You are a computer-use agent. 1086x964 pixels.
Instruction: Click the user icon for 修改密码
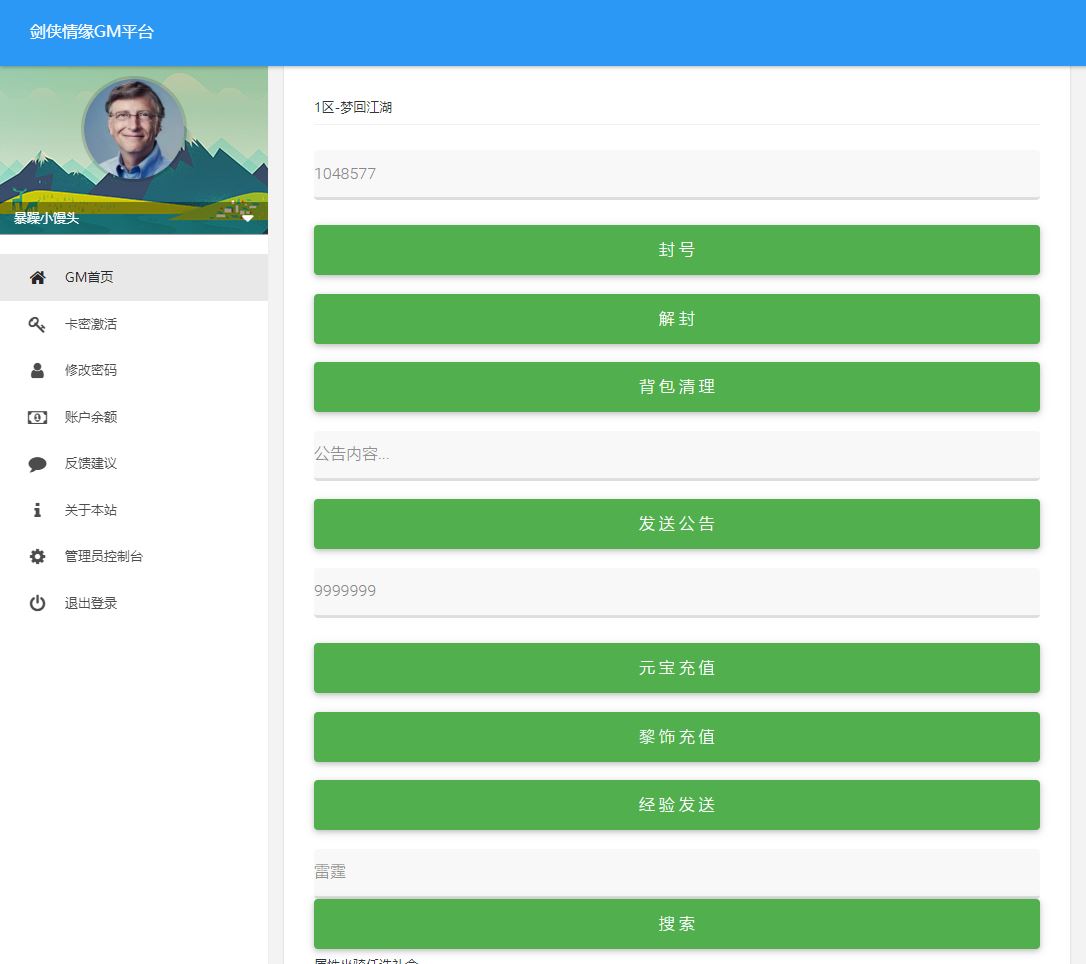[37, 371]
